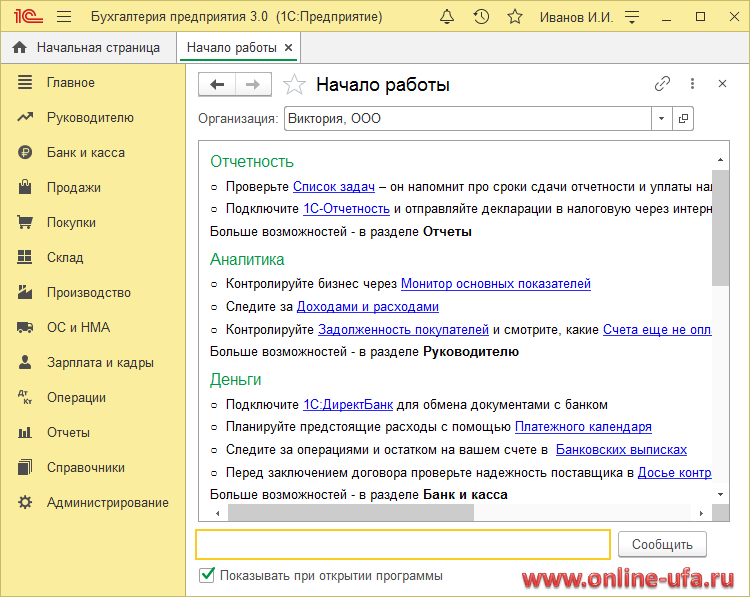Open the Склад section
The width and height of the screenshot is (750, 597).
[x=65, y=257]
